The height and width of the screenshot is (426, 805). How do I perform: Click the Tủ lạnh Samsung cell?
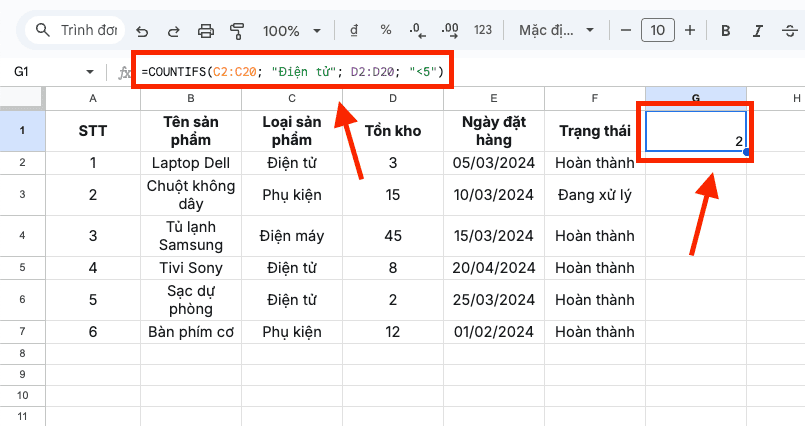click(191, 236)
